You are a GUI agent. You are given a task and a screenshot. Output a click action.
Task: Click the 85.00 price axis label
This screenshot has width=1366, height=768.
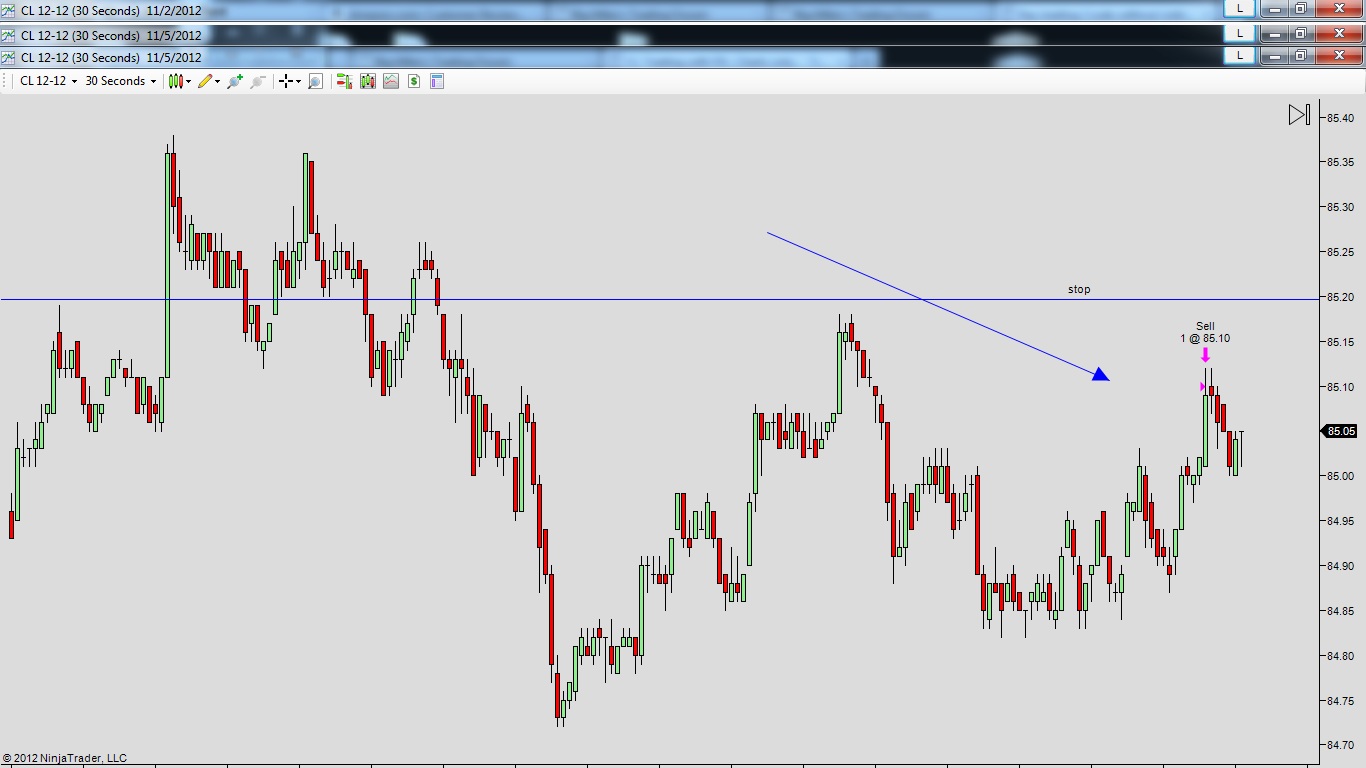pyautogui.click(x=1341, y=476)
